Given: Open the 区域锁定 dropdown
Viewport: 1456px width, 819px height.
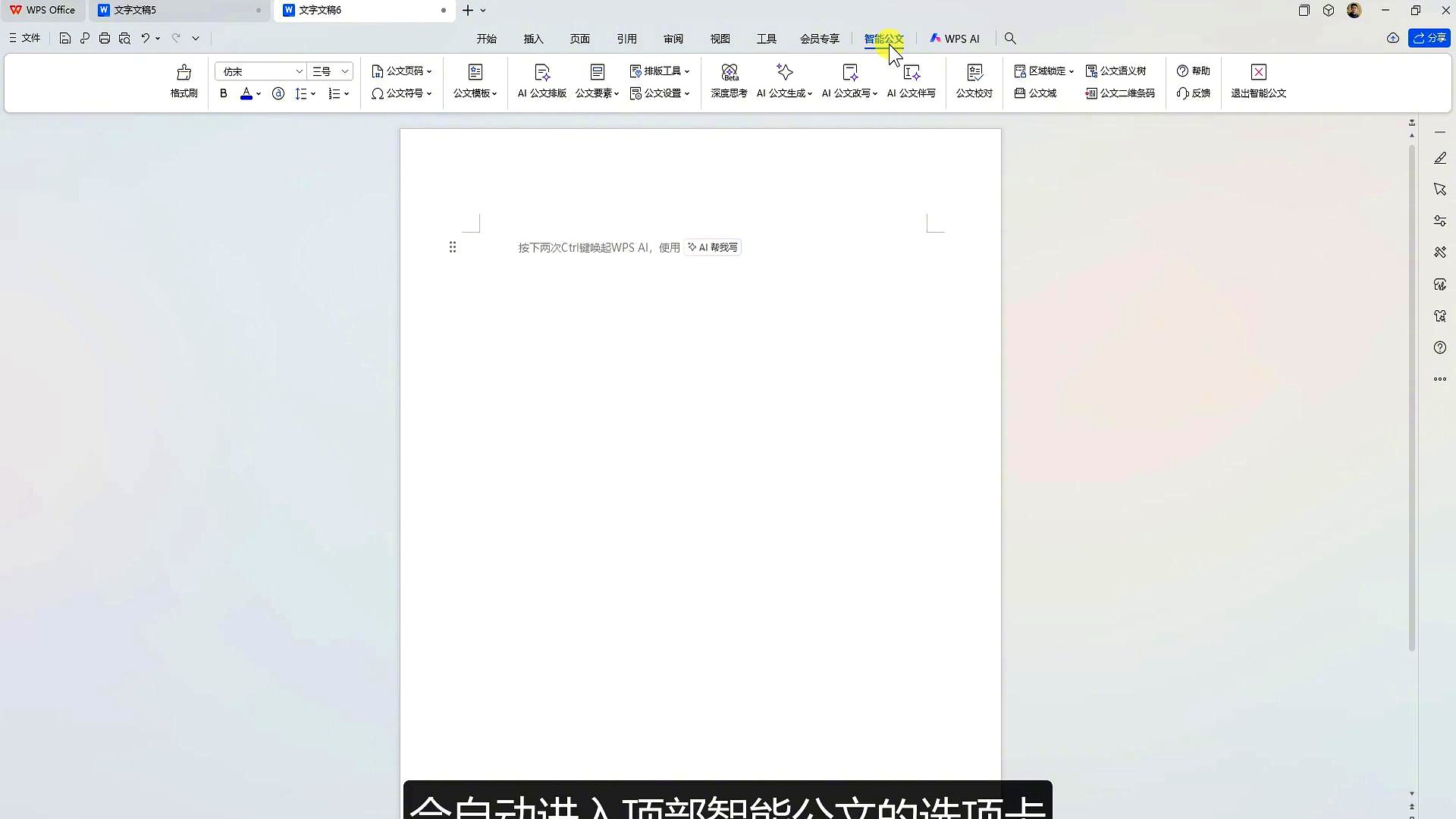Looking at the screenshot, I should point(1044,71).
